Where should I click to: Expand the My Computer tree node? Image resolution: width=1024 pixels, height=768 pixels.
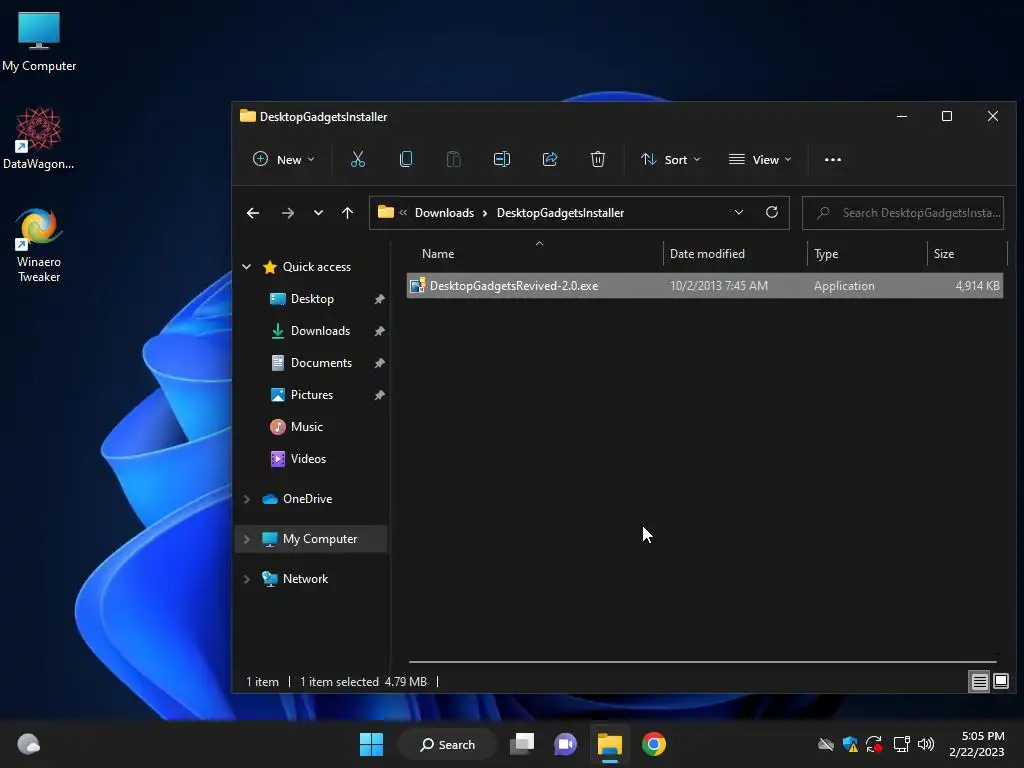point(247,539)
